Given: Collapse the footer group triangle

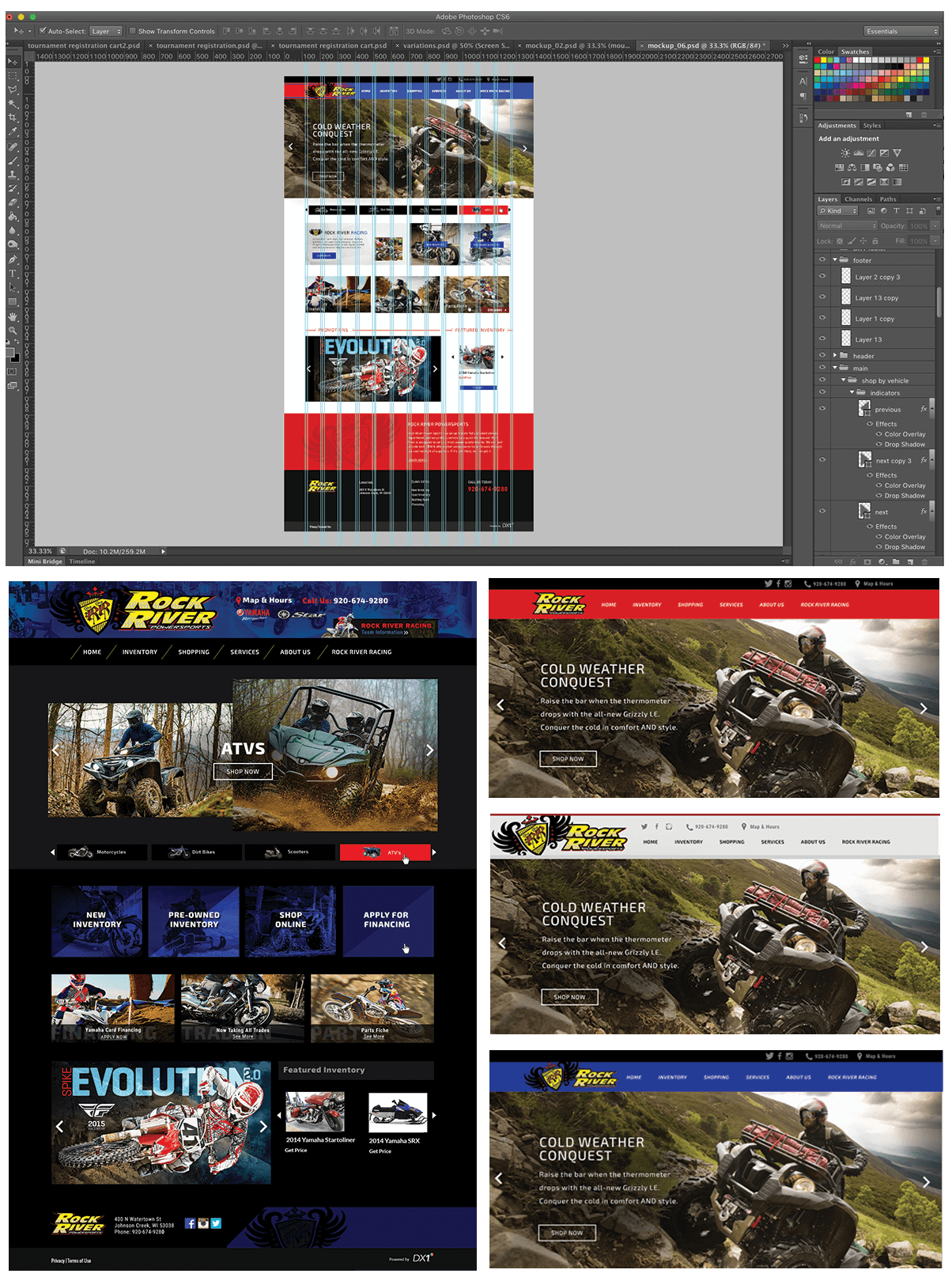Looking at the screenshot, I should (834, 259).
